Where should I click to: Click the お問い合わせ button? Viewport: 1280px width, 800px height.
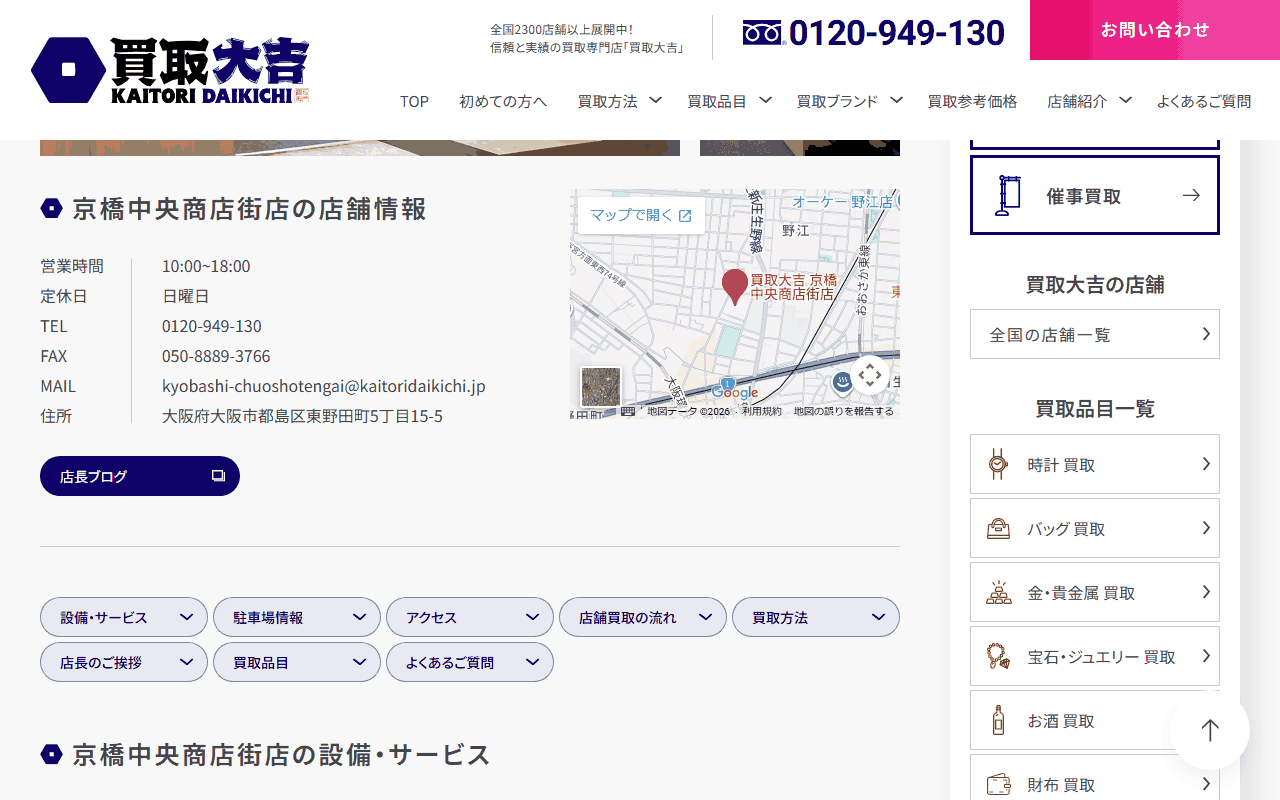[x=1155, y=30]
